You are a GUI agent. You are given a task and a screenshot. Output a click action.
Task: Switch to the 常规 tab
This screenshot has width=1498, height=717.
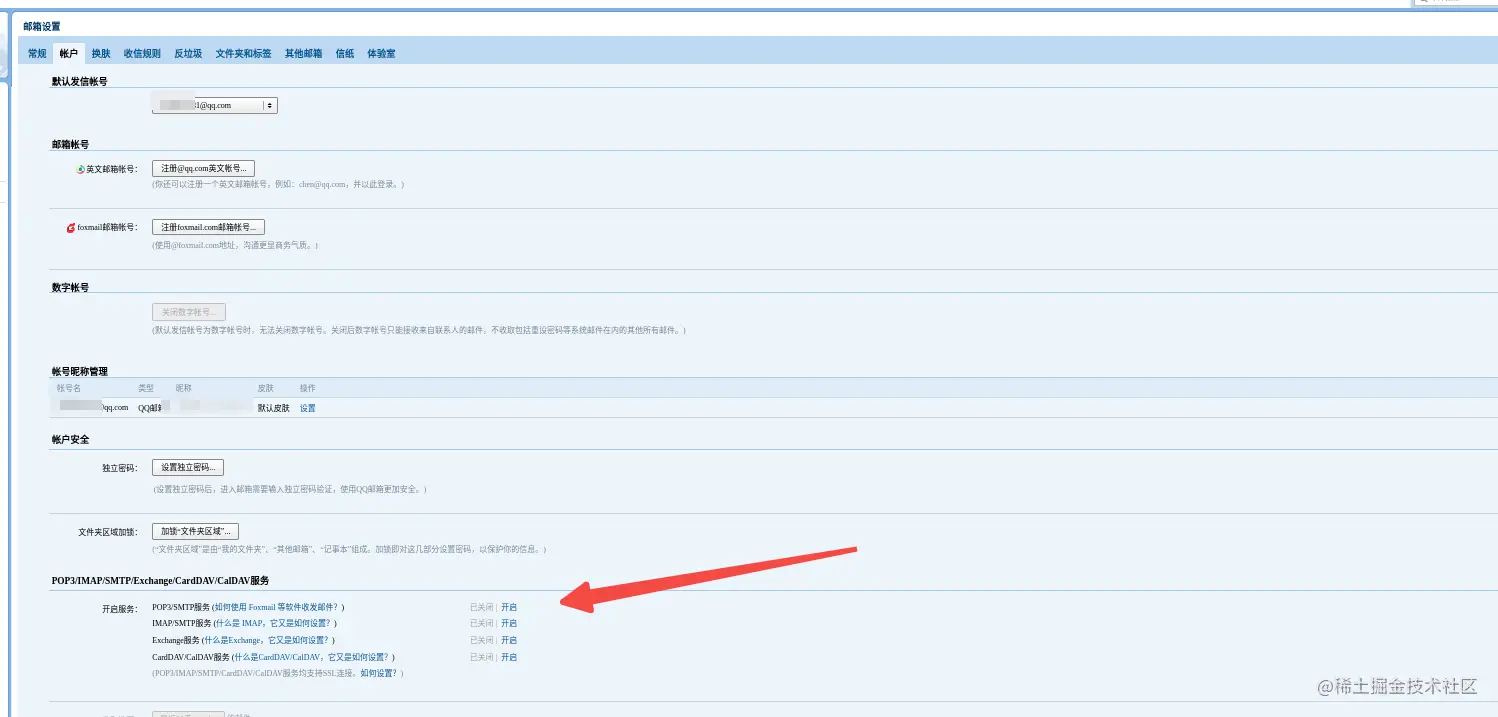[37, 54]
